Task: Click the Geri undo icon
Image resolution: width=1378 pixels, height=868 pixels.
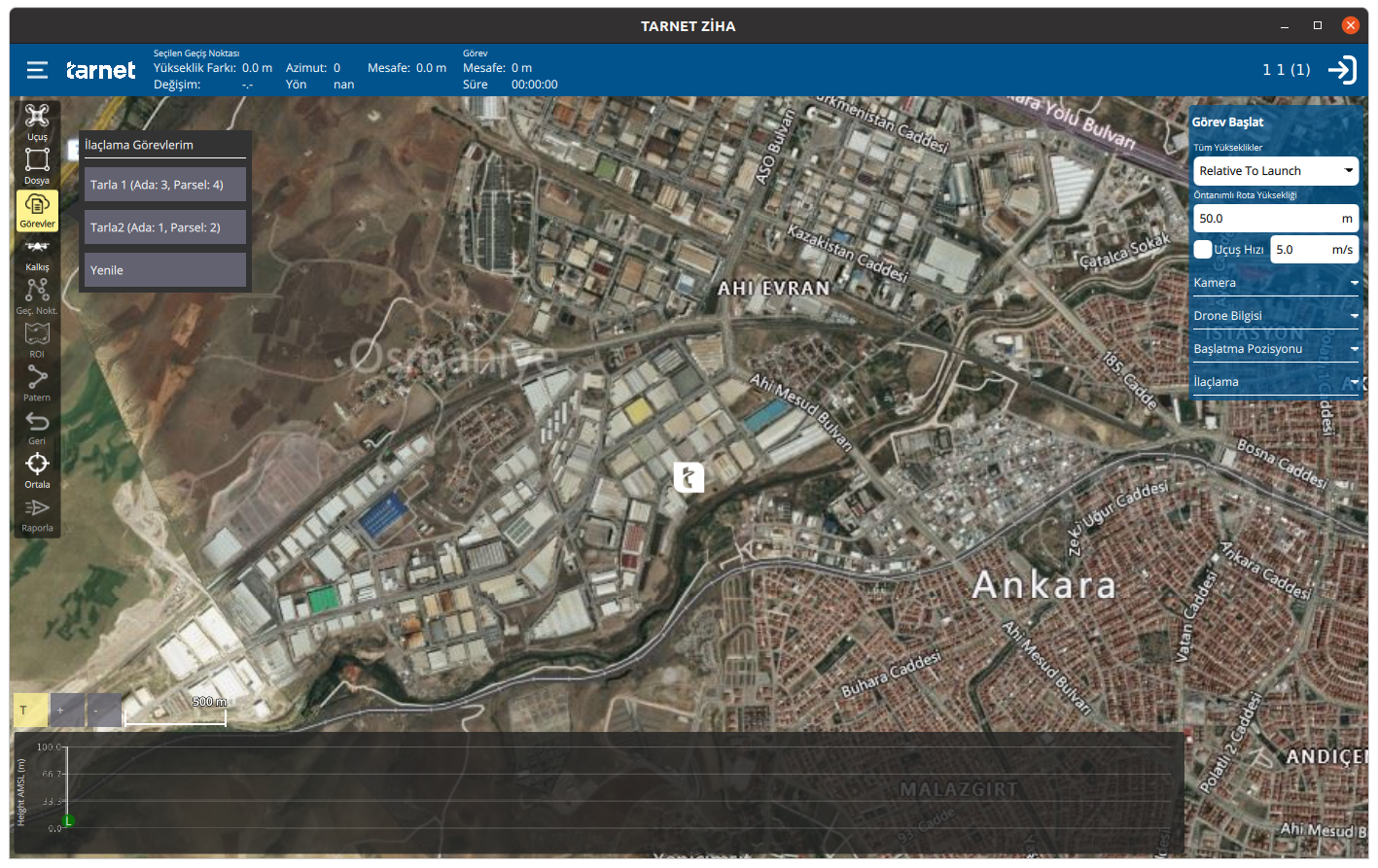Action: 37,427
